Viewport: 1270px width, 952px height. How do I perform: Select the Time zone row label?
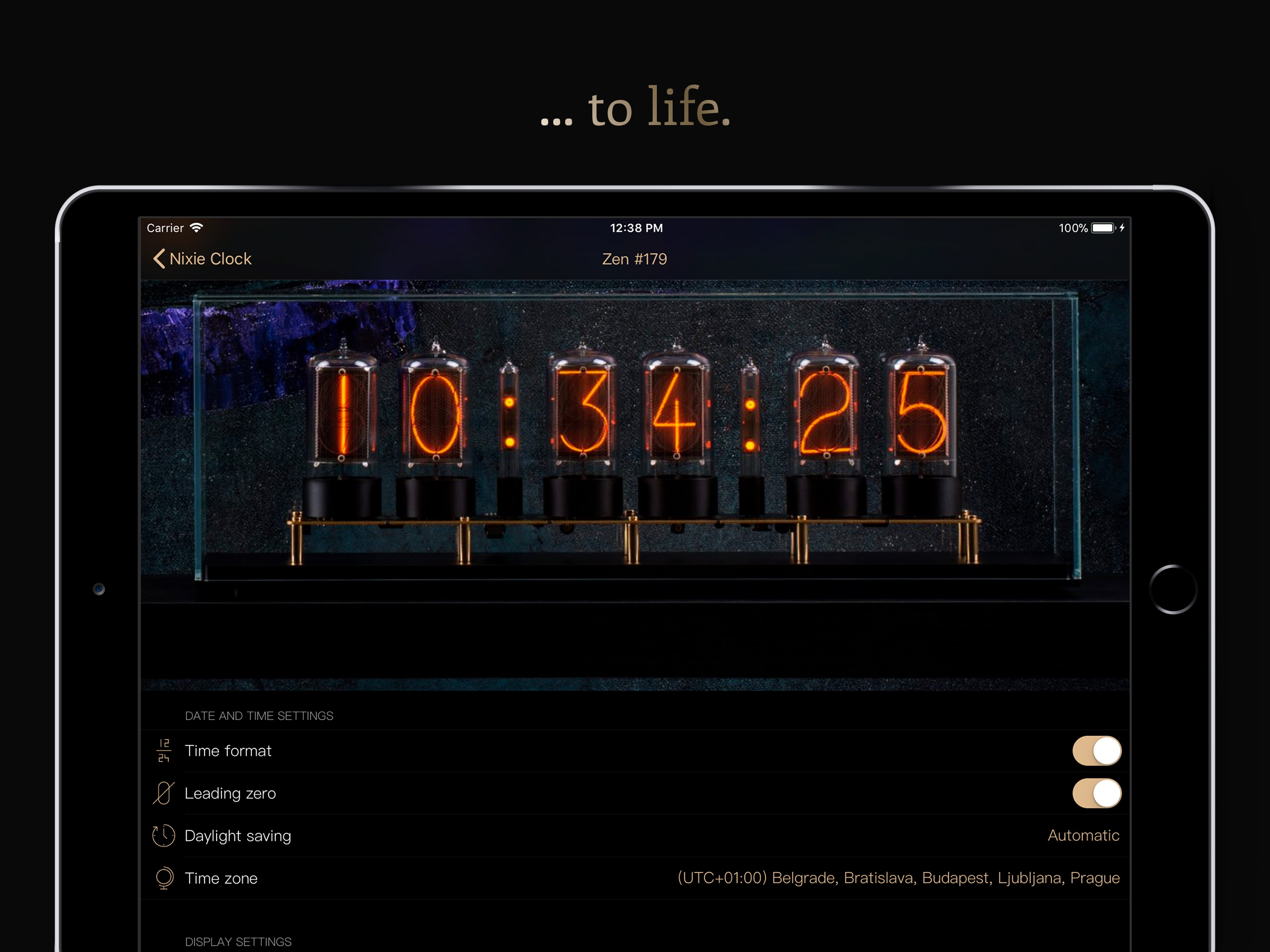(x=221, y=878)
